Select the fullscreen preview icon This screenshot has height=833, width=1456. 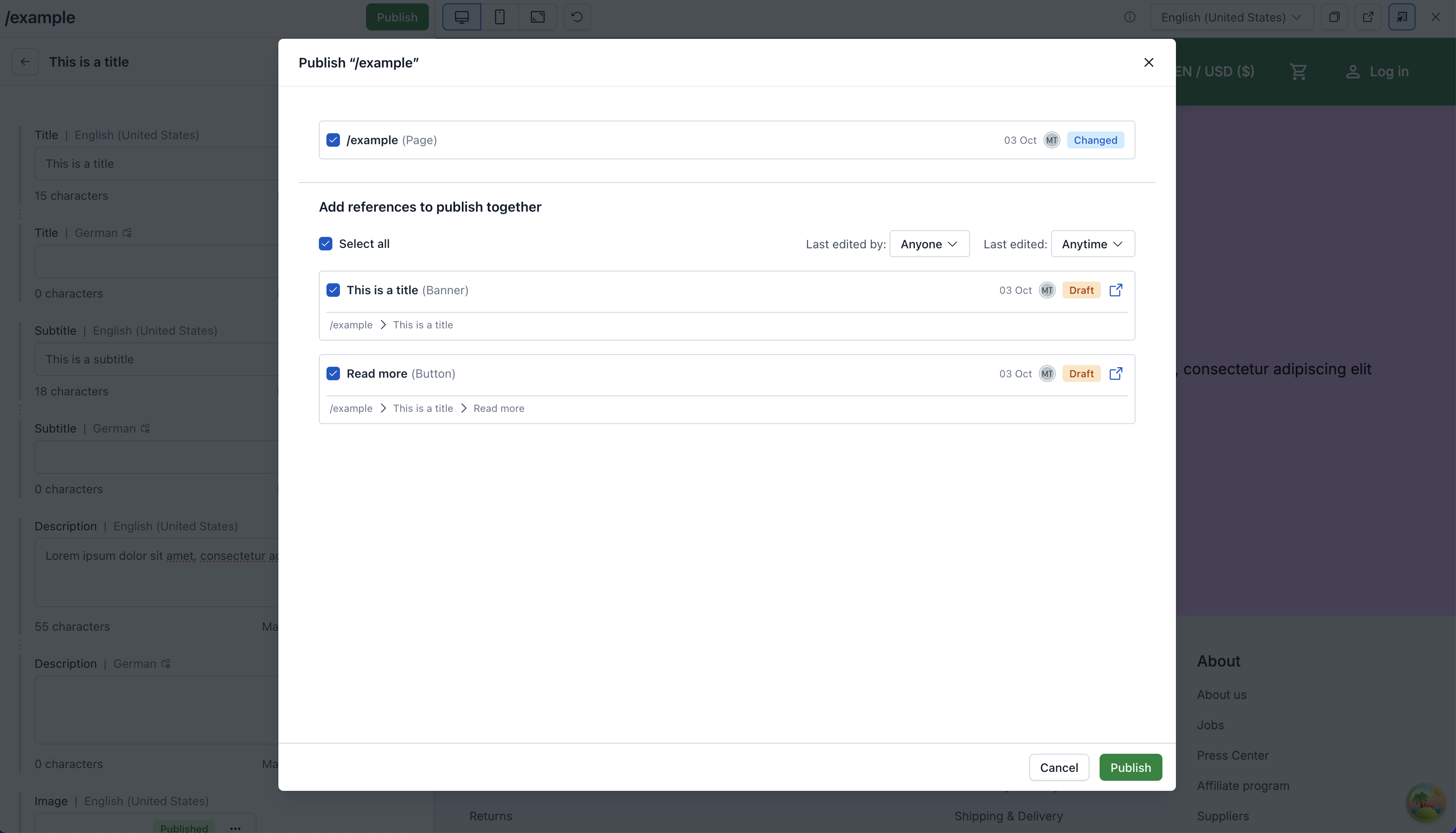[537, 17]
